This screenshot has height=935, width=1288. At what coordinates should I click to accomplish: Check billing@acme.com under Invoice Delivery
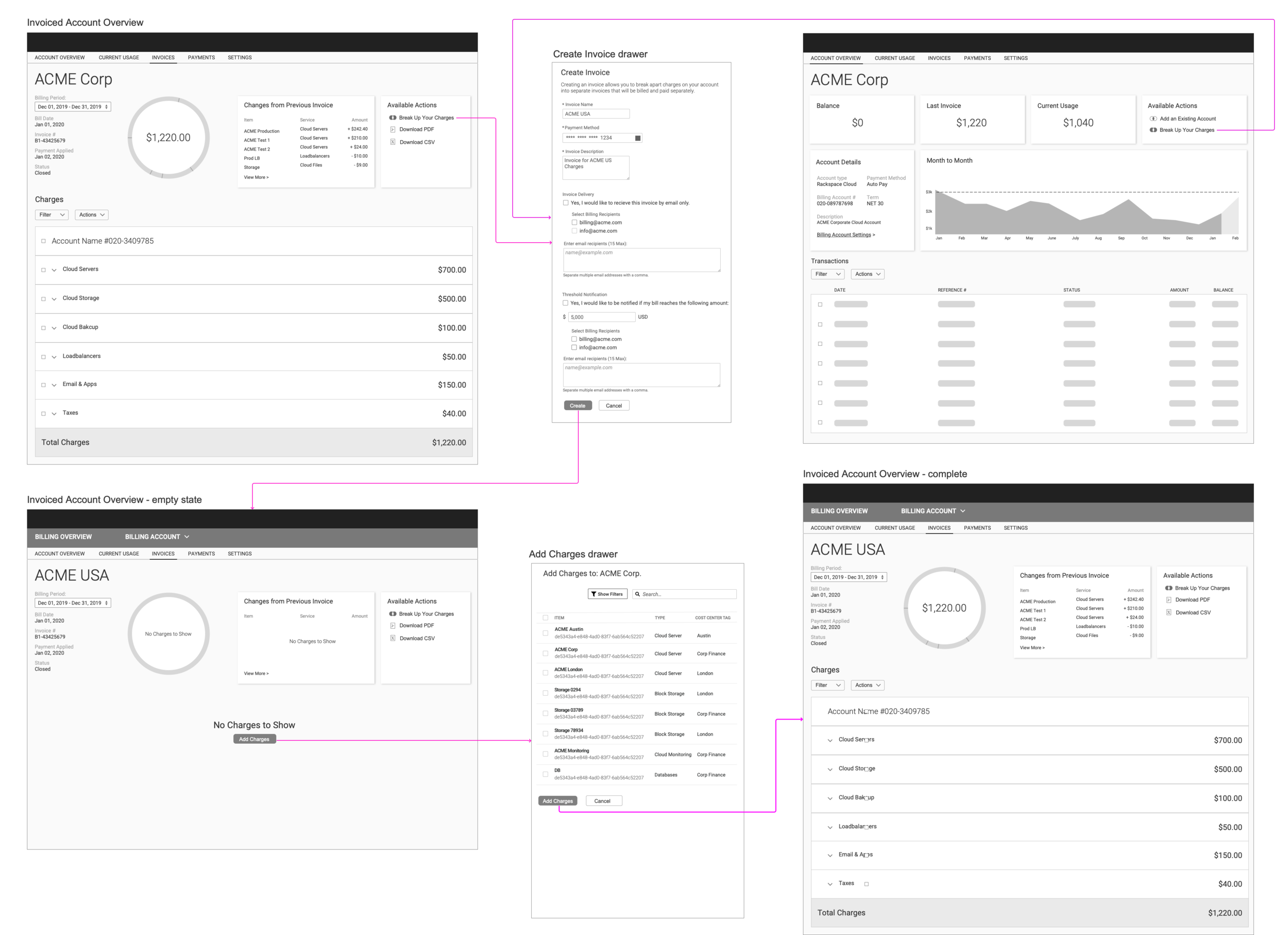coord(574,223)
